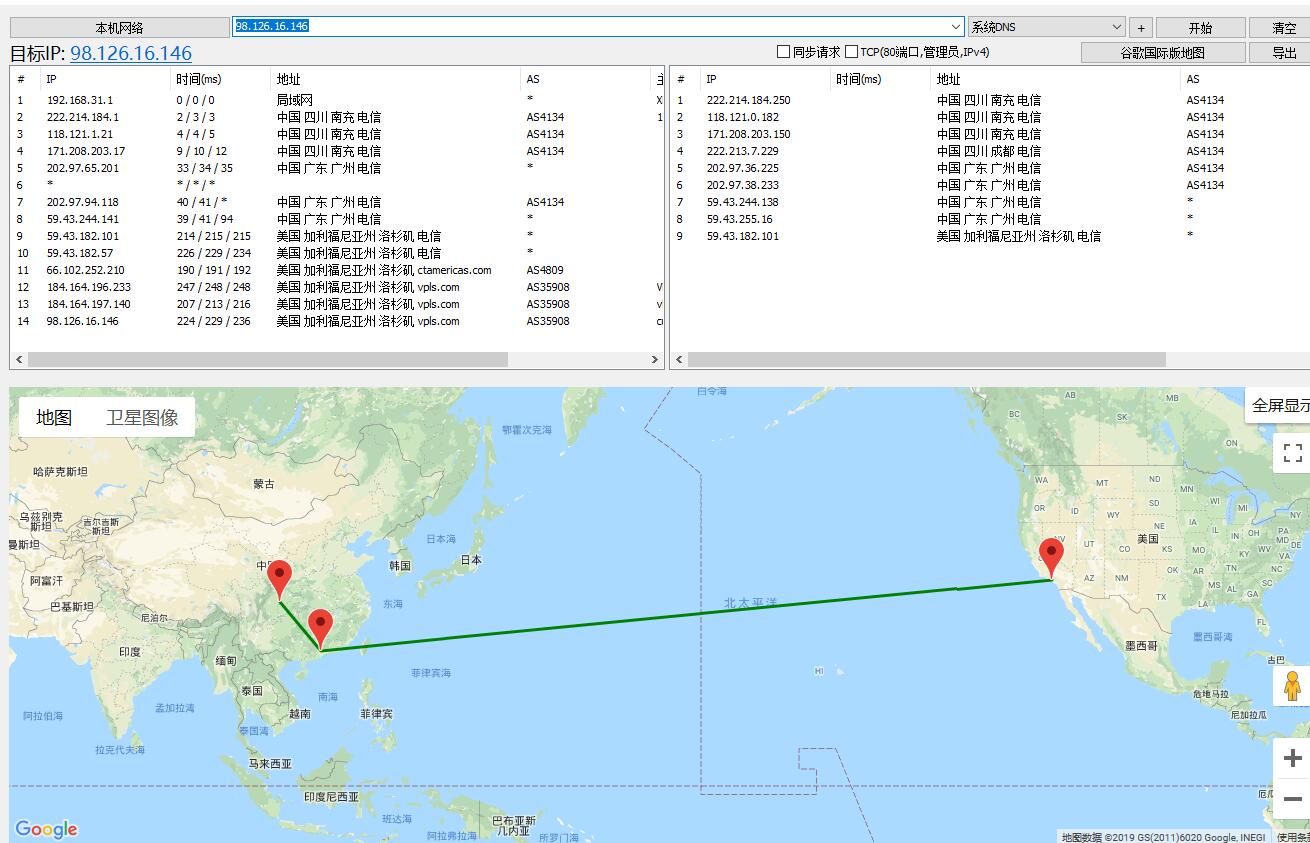Click the Sichuan Nanchong map pin
The height and width of the screenshot is (843, 1310).
pos(280,578)
